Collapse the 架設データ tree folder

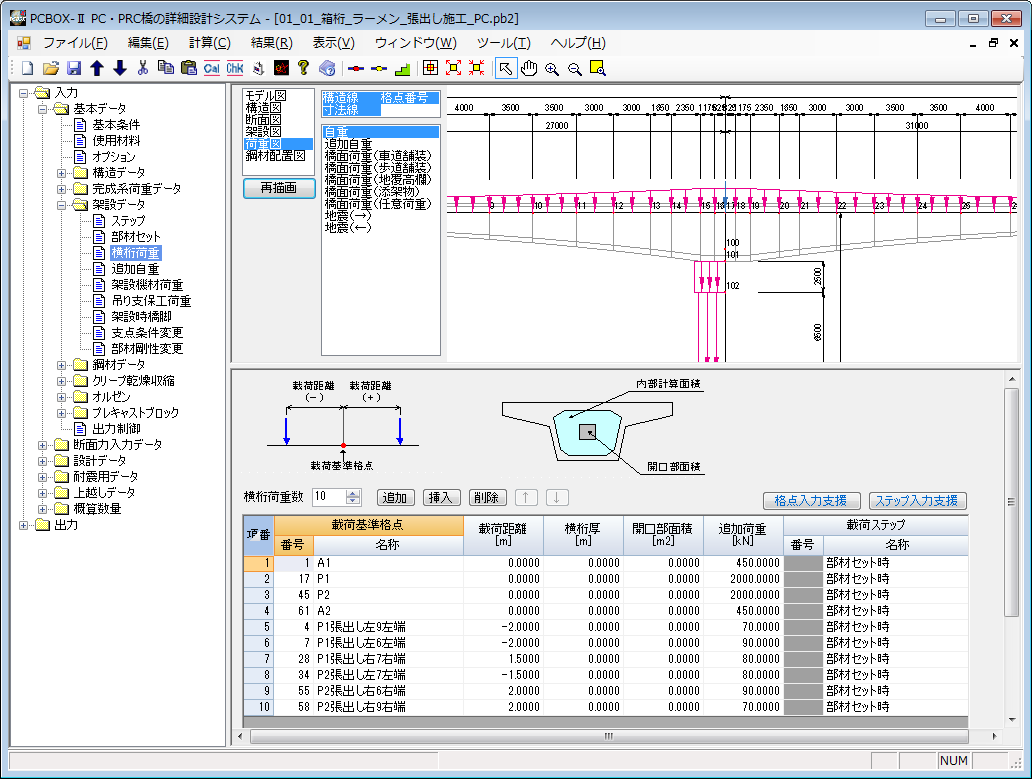pos(62,205)
